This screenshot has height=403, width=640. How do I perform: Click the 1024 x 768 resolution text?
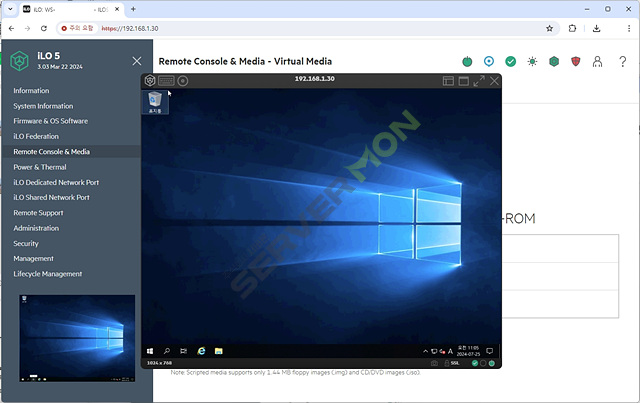click(159, 363)
